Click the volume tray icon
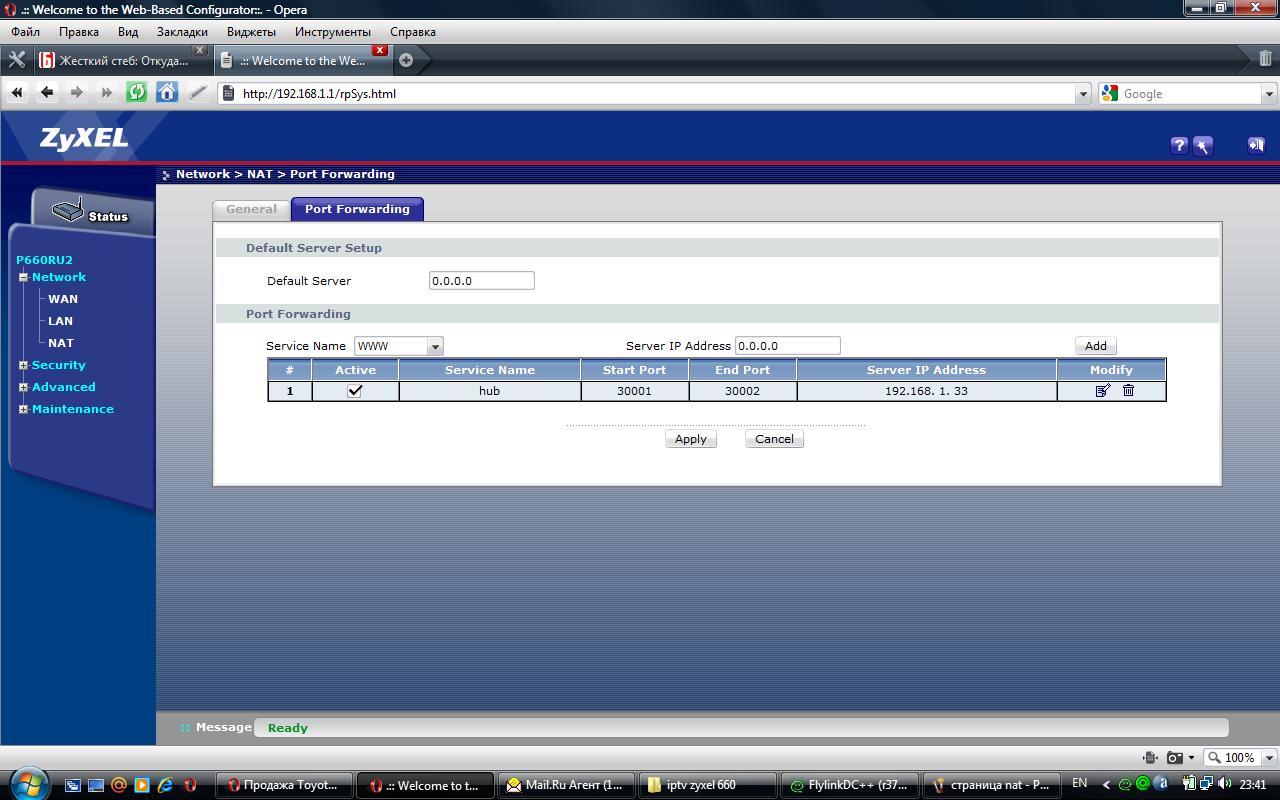The width and height of the screenshot is (1280, 800). pos(1225,784)
